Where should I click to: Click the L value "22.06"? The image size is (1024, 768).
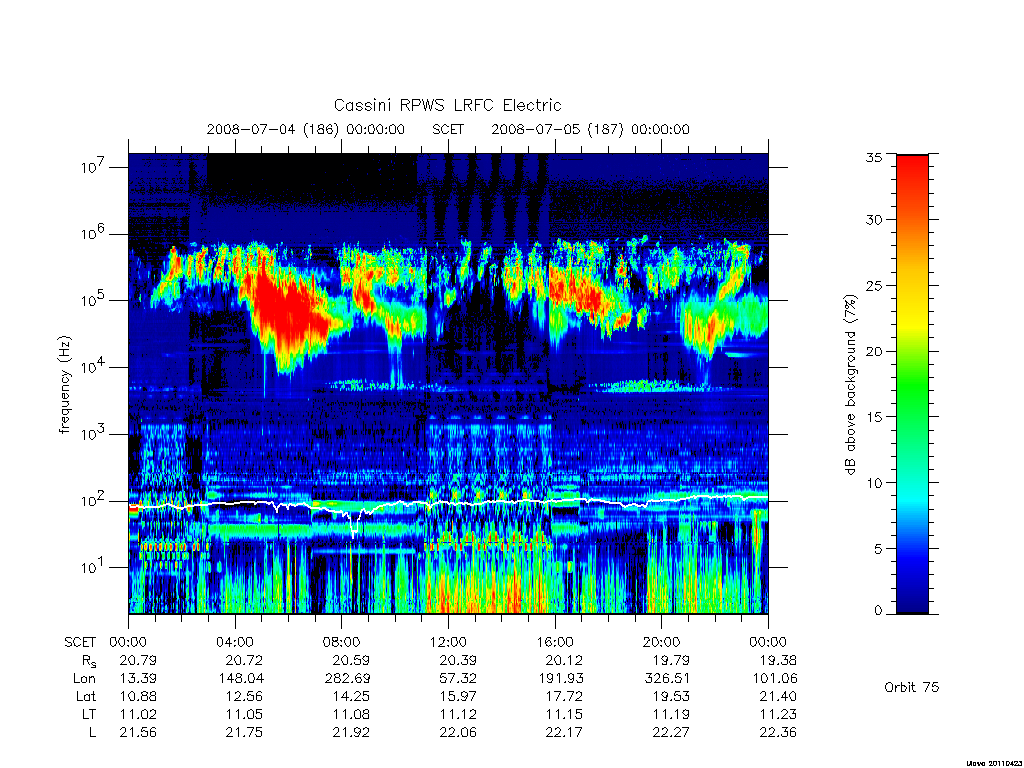(x=458, y=733)
